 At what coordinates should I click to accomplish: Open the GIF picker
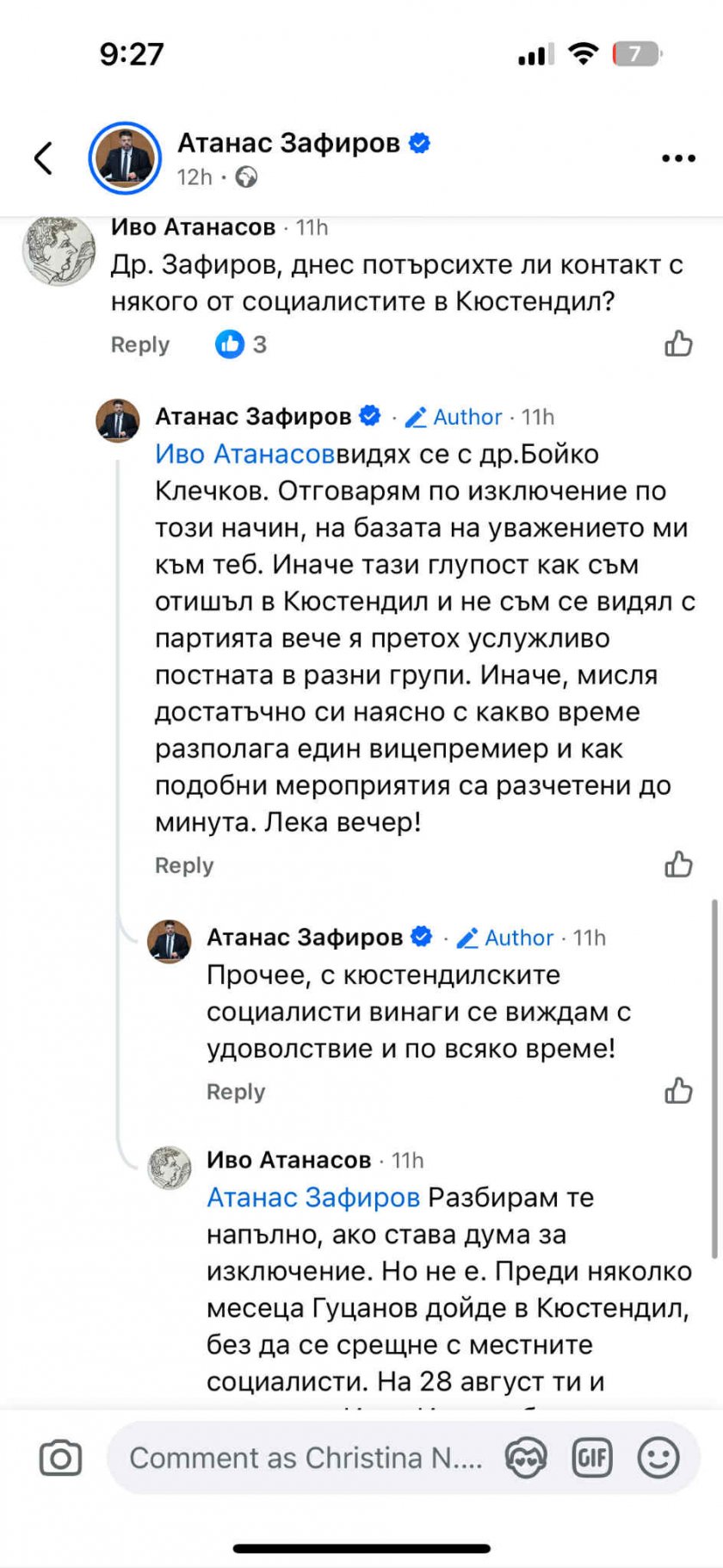tap(592, 1458)
